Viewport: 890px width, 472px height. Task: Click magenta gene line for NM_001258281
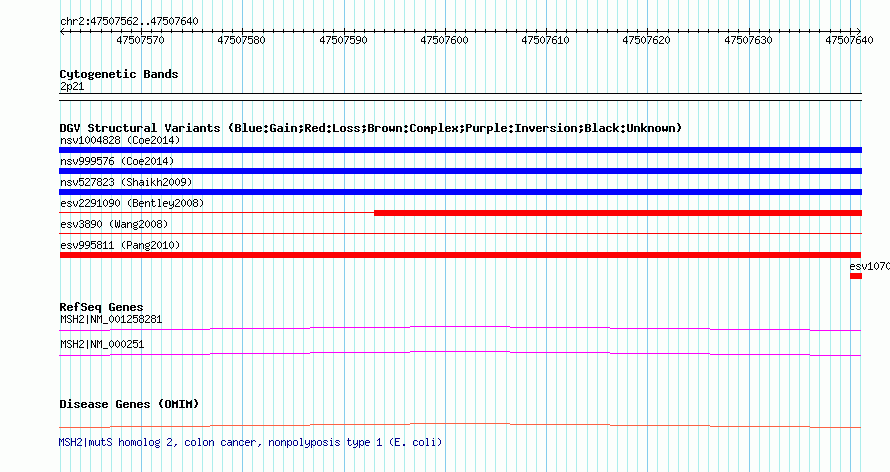click(x=460, y=328)
